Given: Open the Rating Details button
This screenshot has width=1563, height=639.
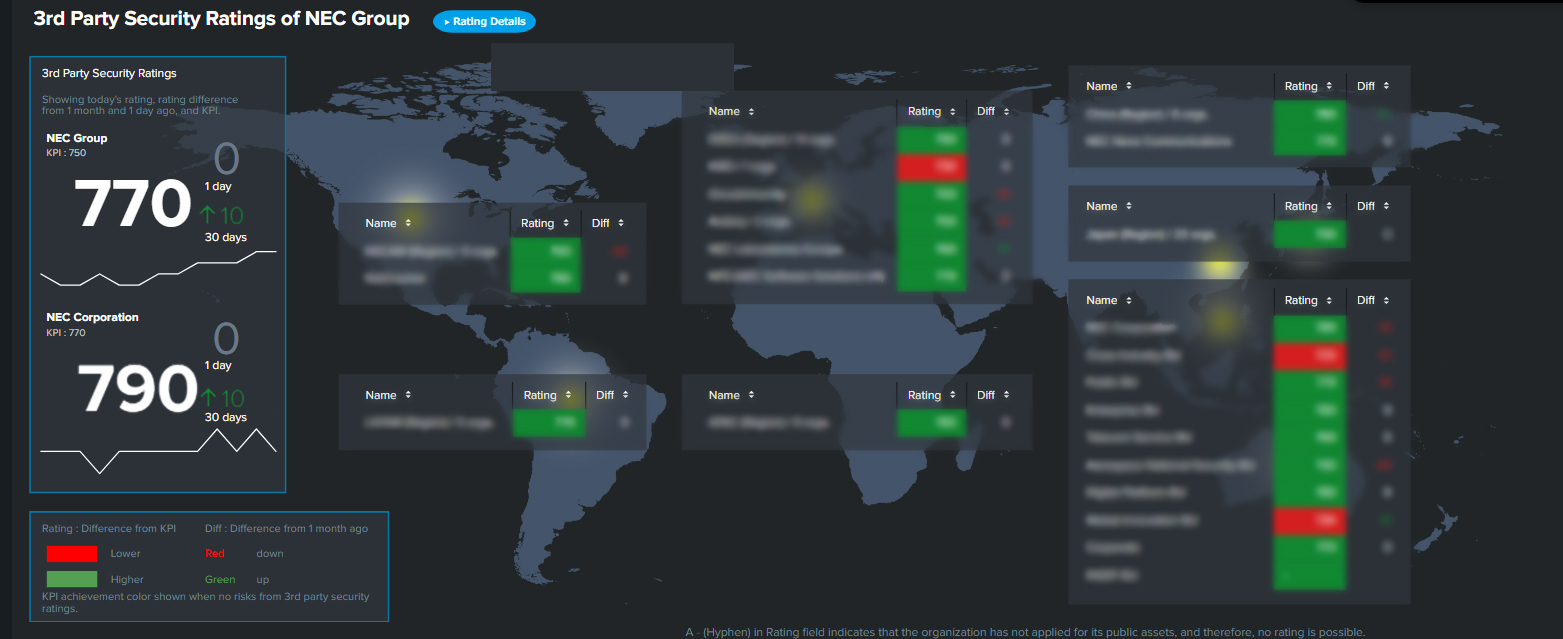Looking at the screenshot, I should [x=484, y=21].
